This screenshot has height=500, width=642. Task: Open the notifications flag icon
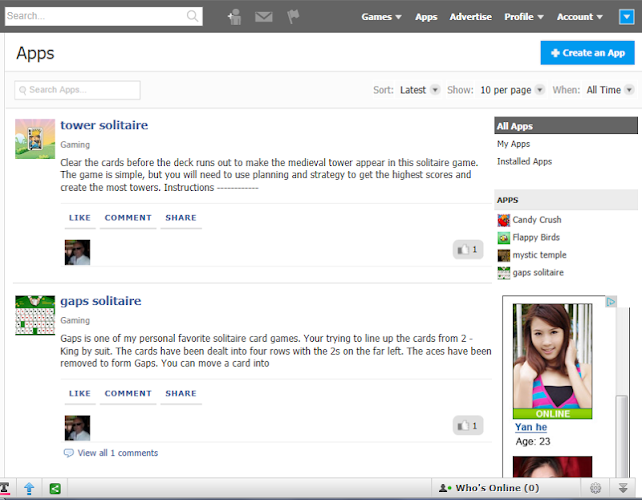coord(293,16)
